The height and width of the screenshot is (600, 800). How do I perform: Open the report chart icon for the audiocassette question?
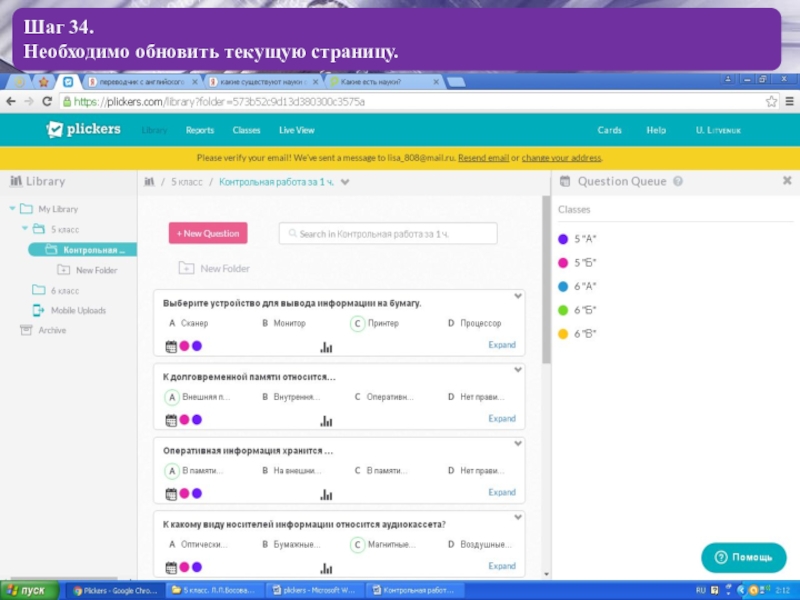326,568
